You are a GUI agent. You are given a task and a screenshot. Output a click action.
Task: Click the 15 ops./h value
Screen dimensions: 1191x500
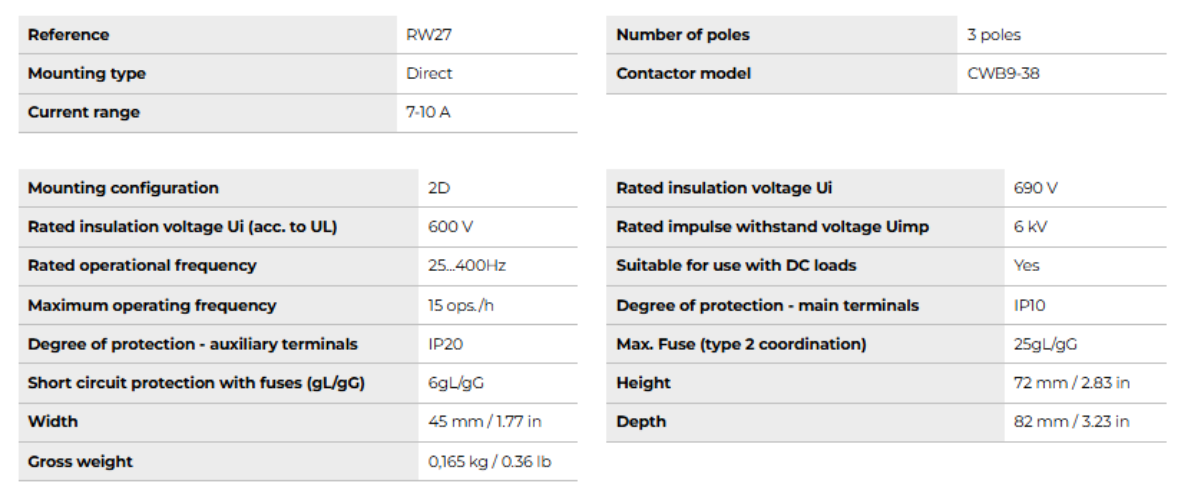click(461, 306)
